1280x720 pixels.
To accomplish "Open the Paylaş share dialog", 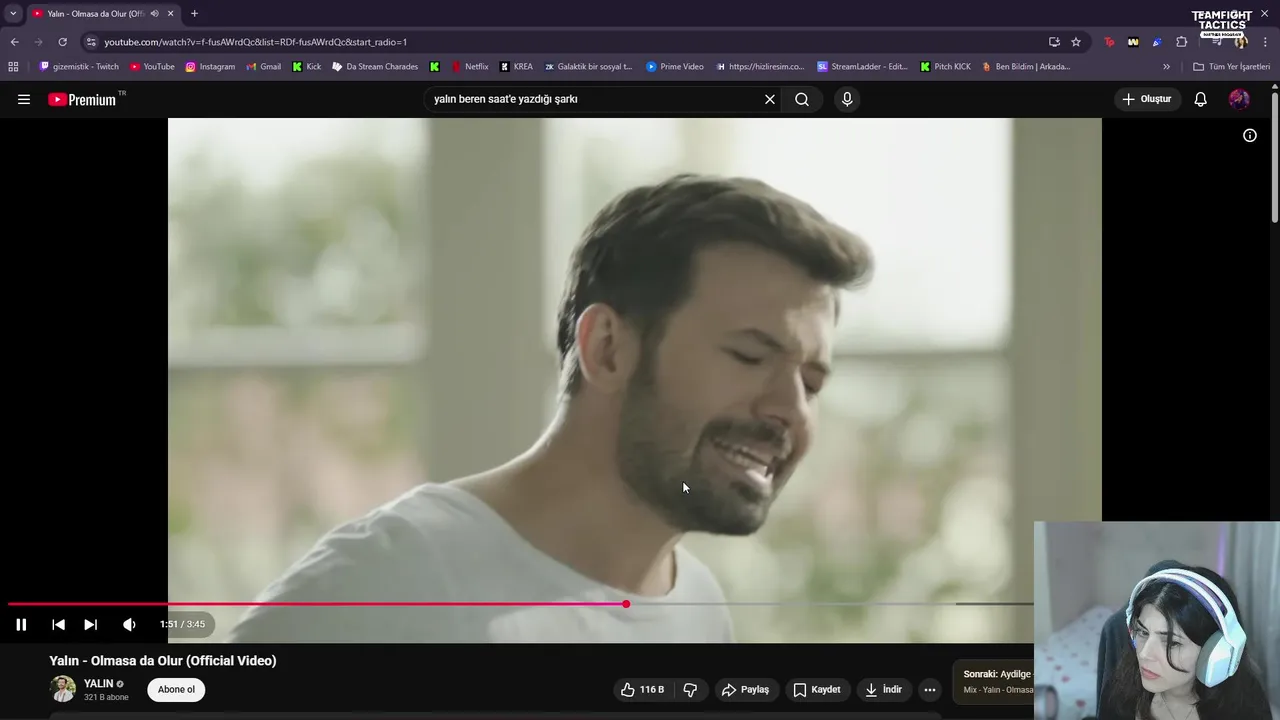I will [x=746, y=690].
